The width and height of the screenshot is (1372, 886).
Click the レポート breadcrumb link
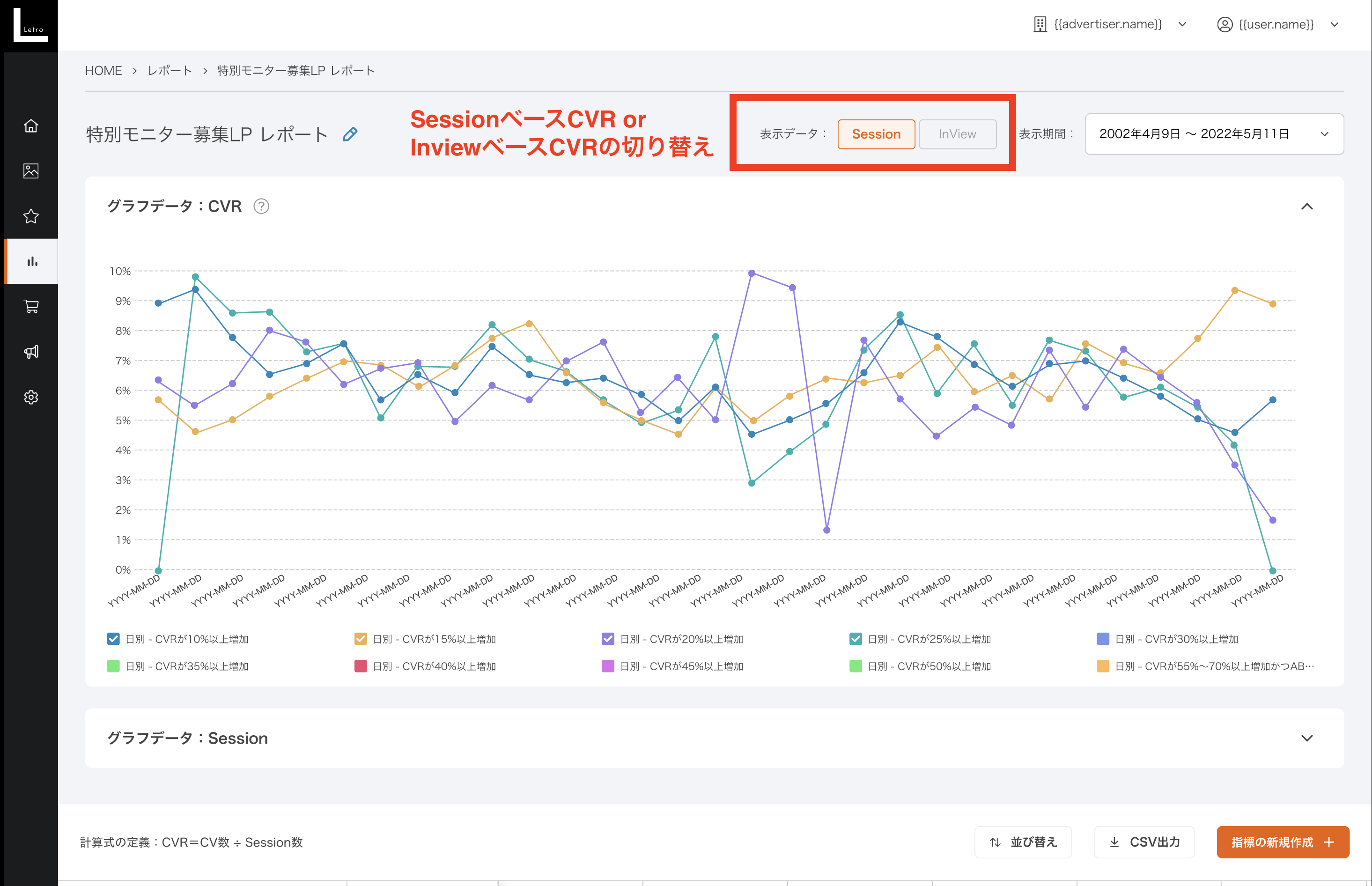tap(170, 71)
